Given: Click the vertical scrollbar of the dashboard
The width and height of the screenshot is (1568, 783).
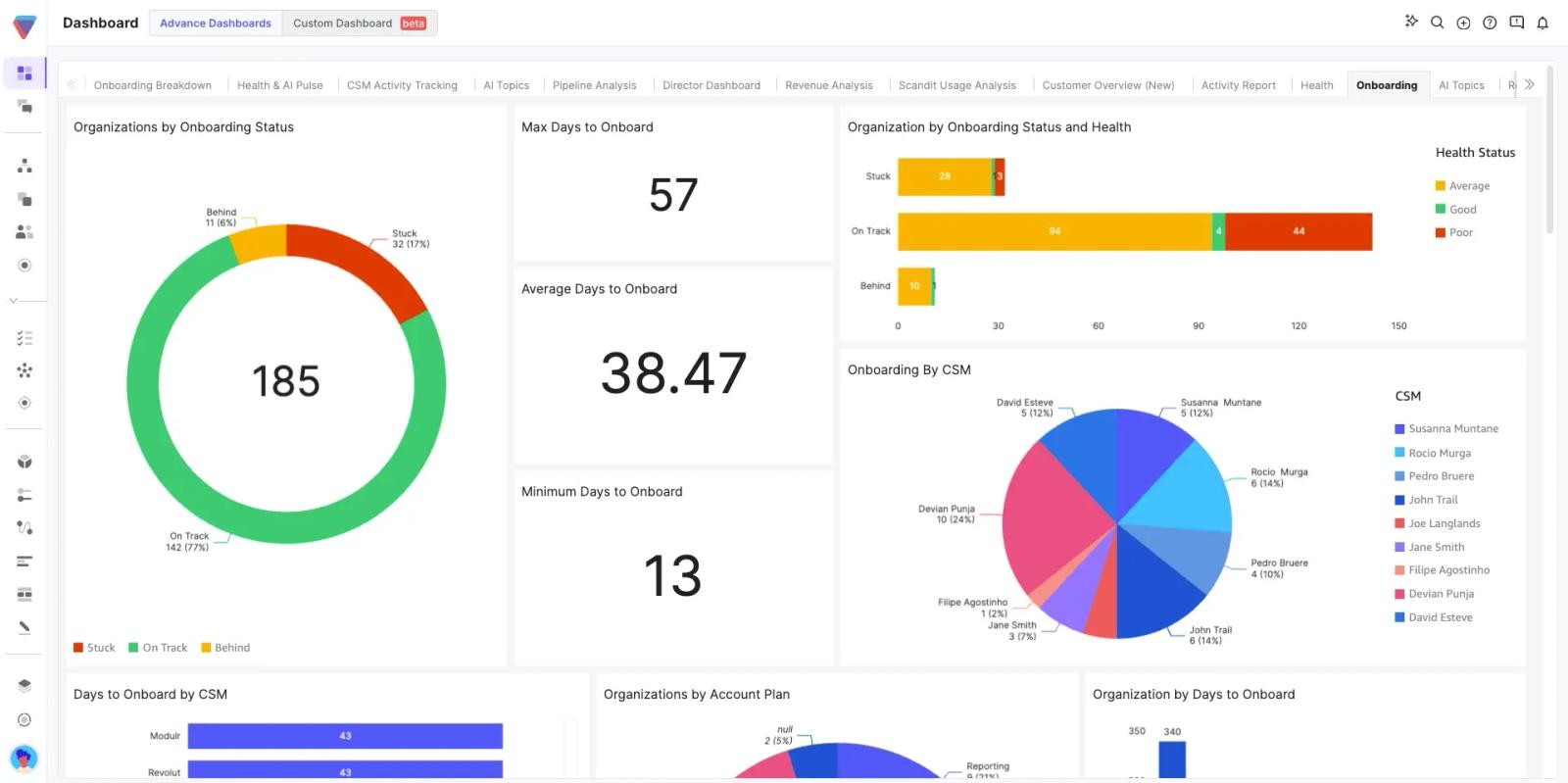Looking at the screenshot, I should (1550, 150).
